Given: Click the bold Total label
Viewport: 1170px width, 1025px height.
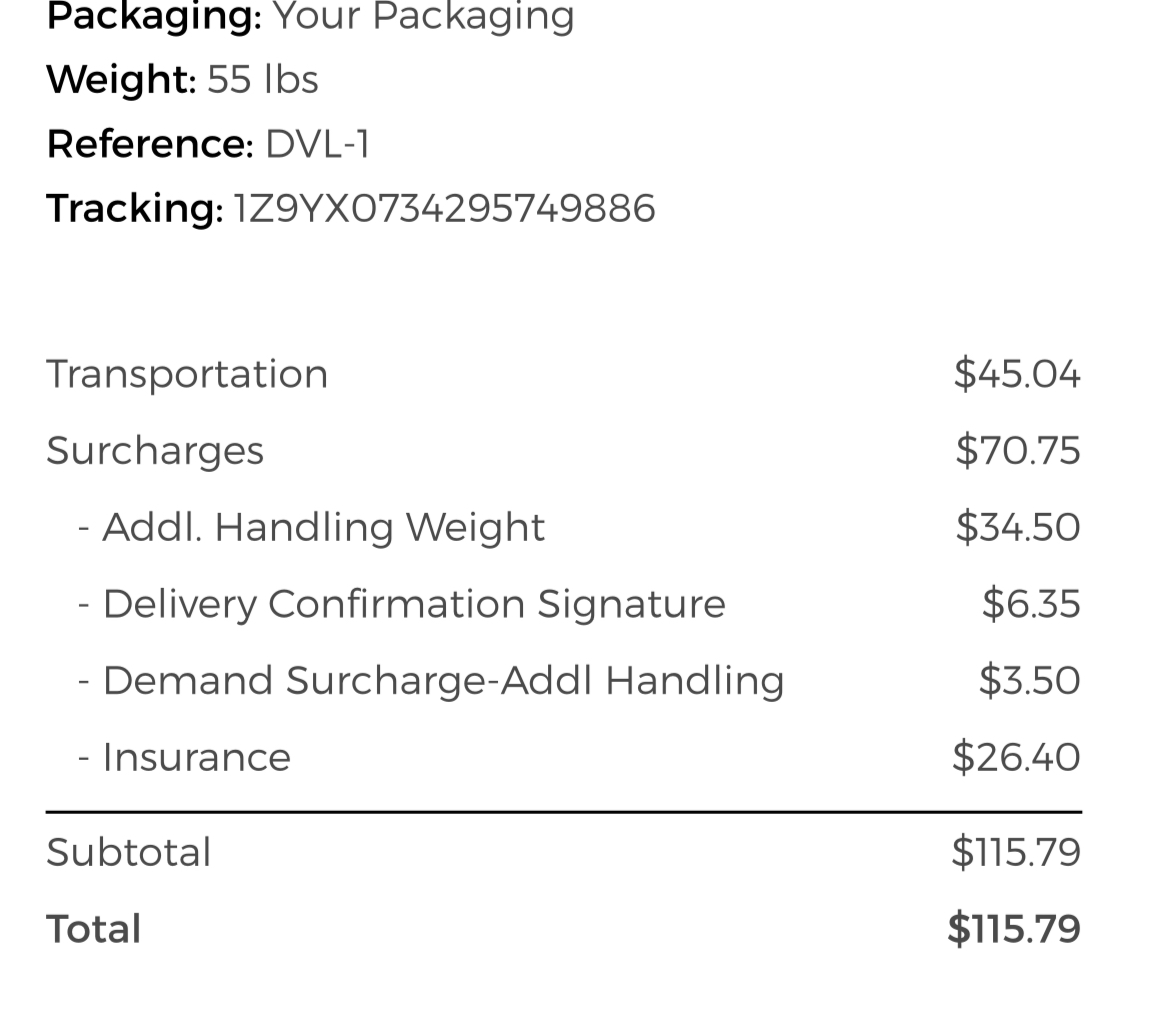Looking at the screenshot, I should pos(94,929).
